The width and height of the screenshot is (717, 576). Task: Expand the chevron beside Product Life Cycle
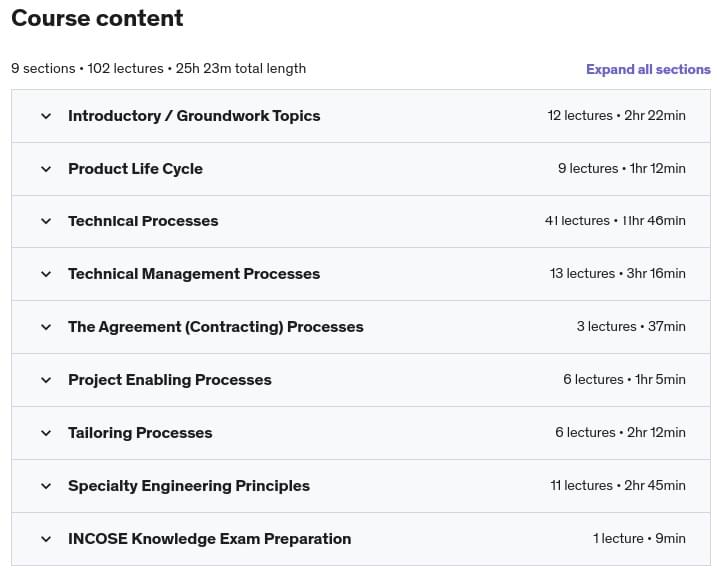pos(45,169)
